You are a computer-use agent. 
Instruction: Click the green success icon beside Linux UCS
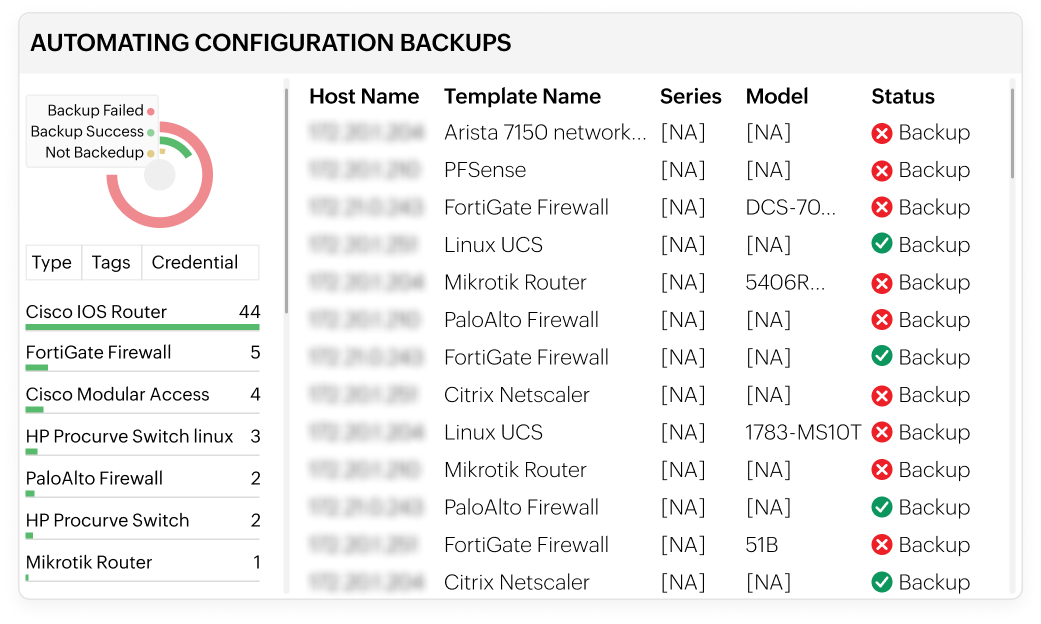pyautogui.click(x=881, y=244)
